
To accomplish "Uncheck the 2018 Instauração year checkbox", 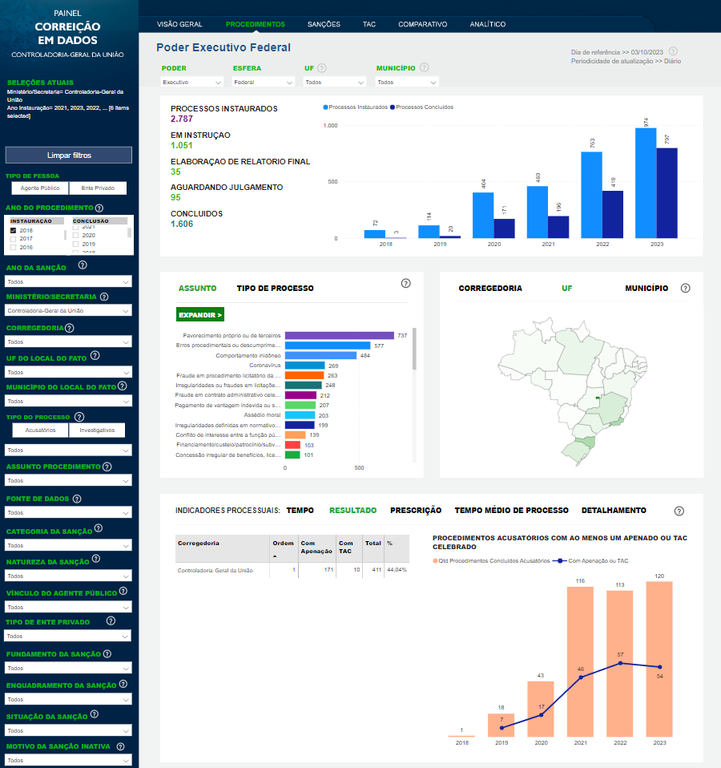I will pos(13,230).
